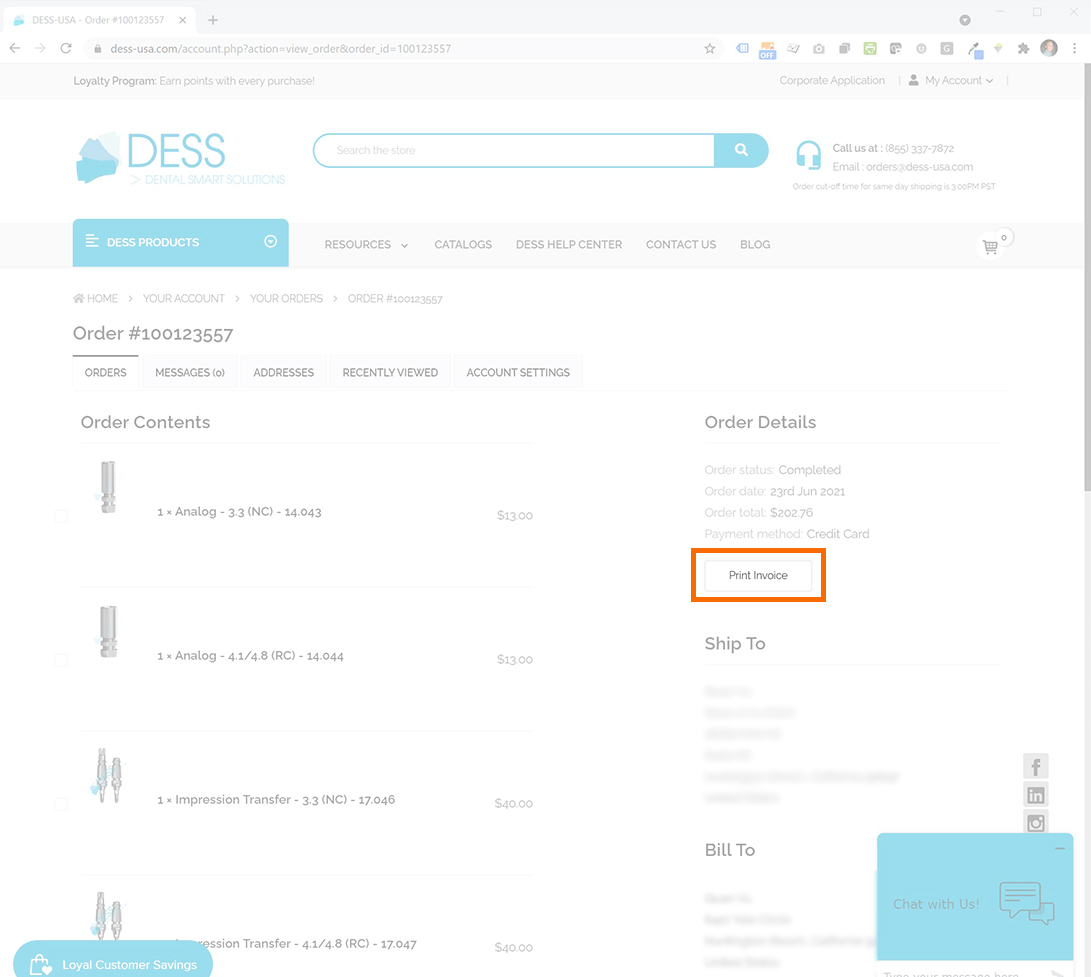Screen dimensions: 1091x977
Task: Open the Catalogs menu item
Action: pyautogui.click(x=463, y=245)
